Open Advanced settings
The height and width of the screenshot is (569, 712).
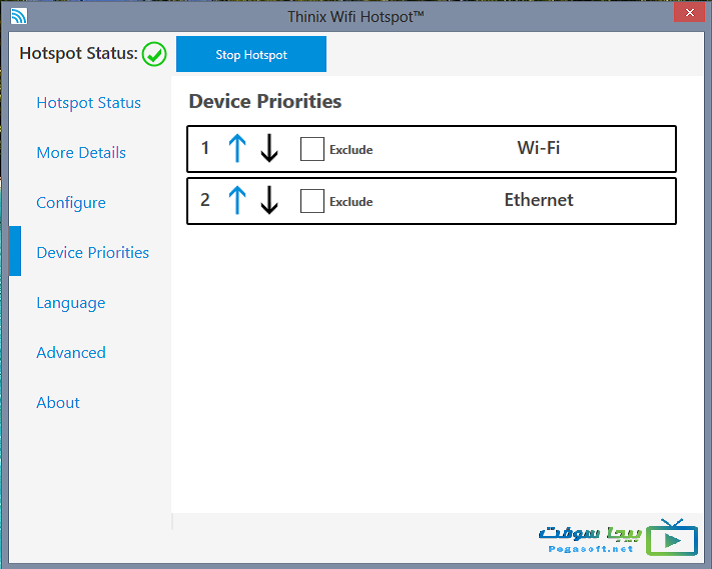pos(71,352)
